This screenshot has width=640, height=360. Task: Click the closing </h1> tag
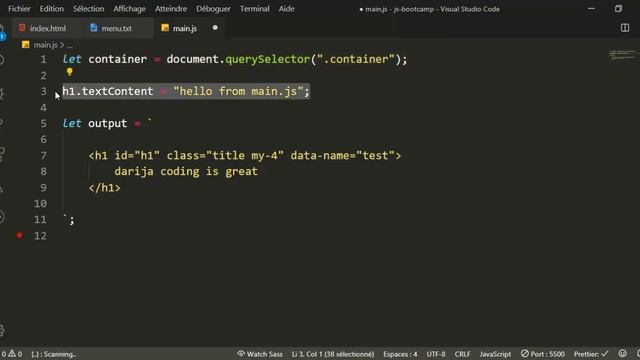(x=104, y=188)
